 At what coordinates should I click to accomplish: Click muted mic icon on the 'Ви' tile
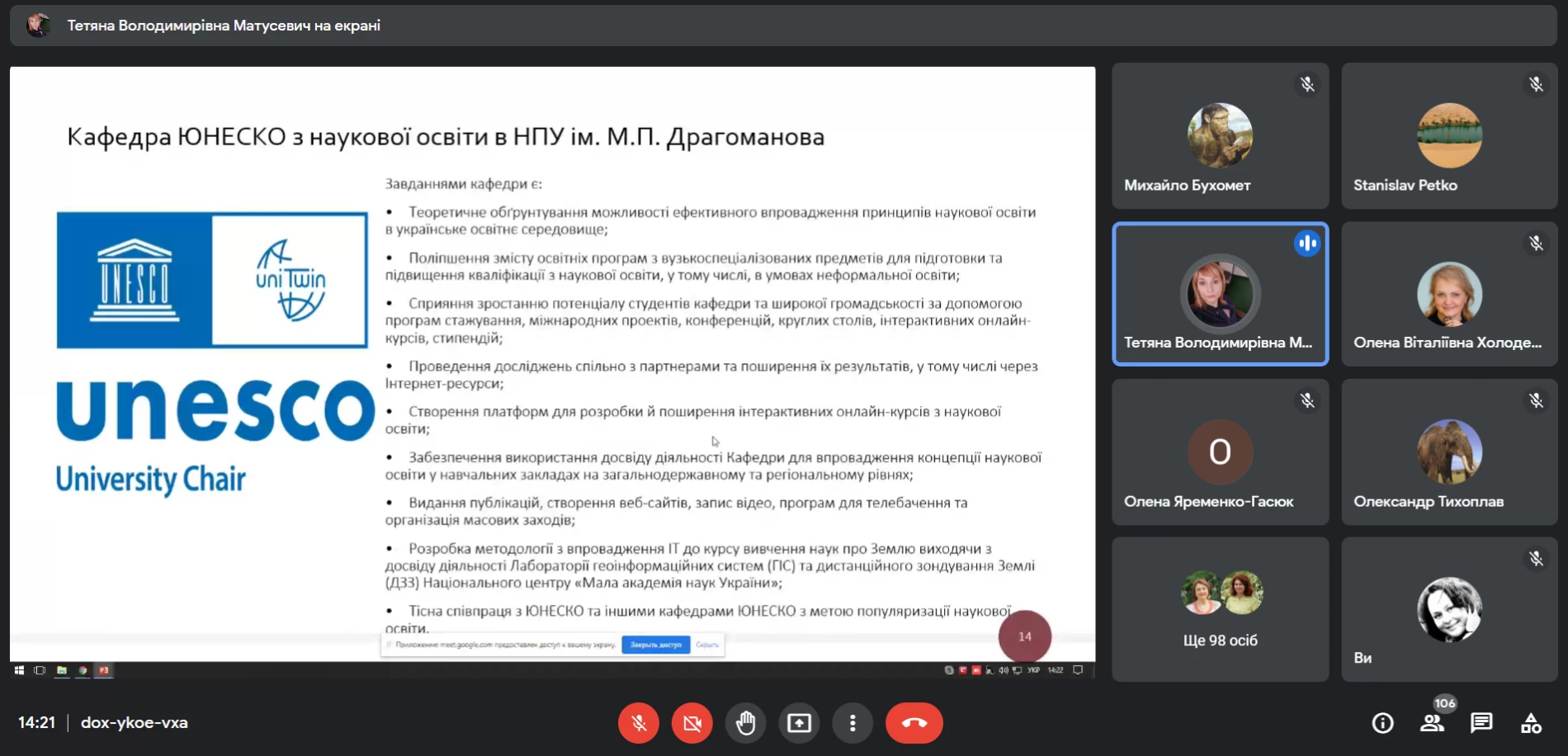pyautogui.click(x=1536, y=559)
